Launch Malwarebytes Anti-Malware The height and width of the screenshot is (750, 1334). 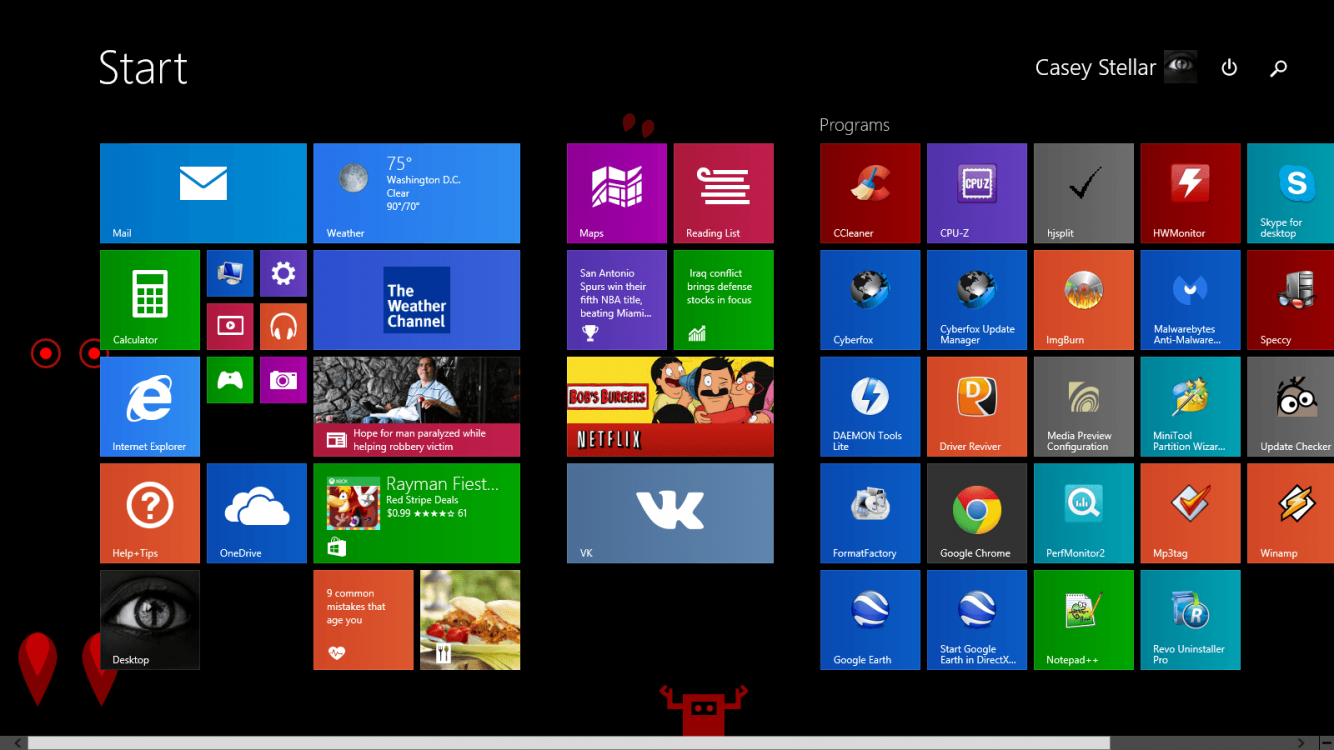(1190, 300)
